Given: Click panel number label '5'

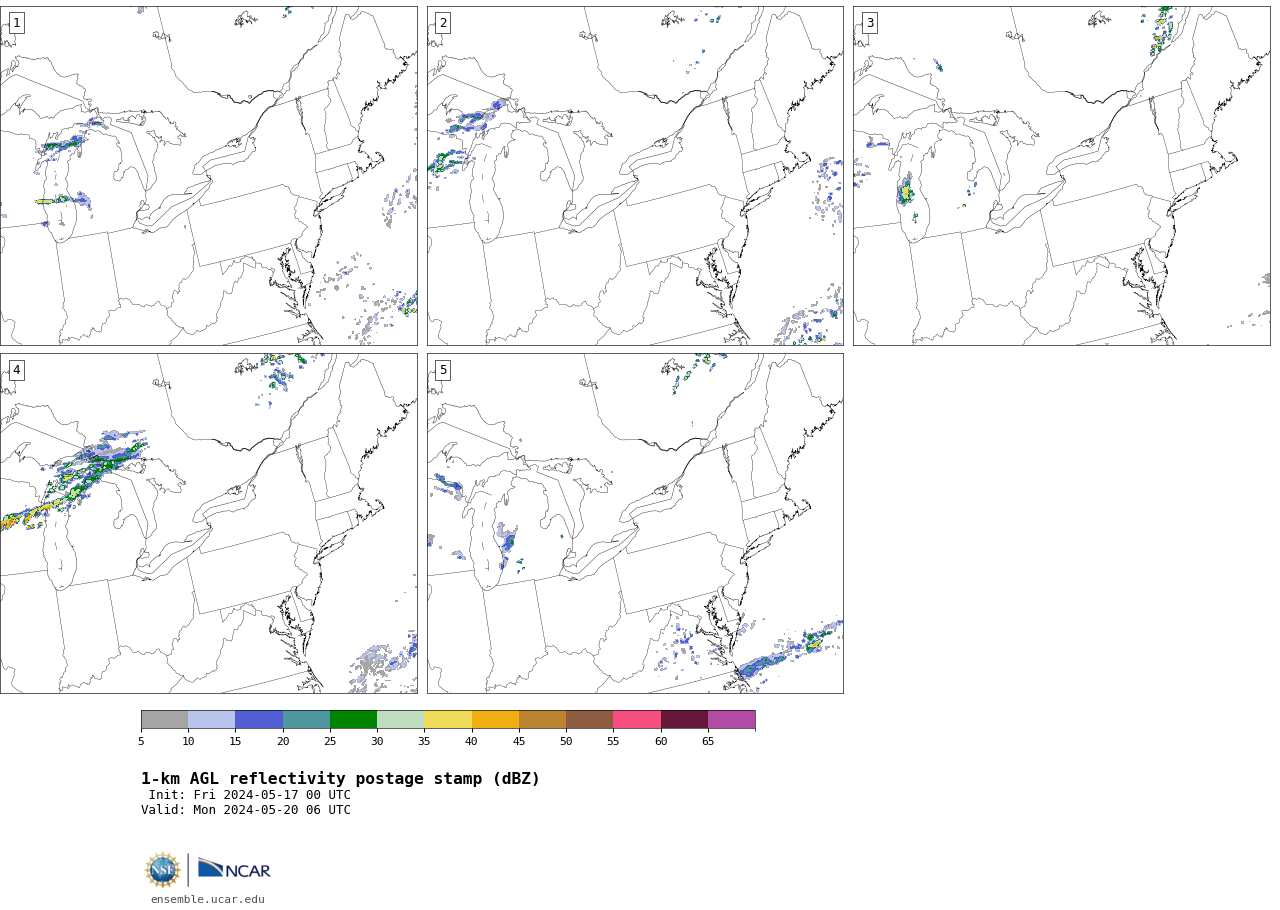Looking at the screenshot, I should pyautogui.click(x=443, y=370).
